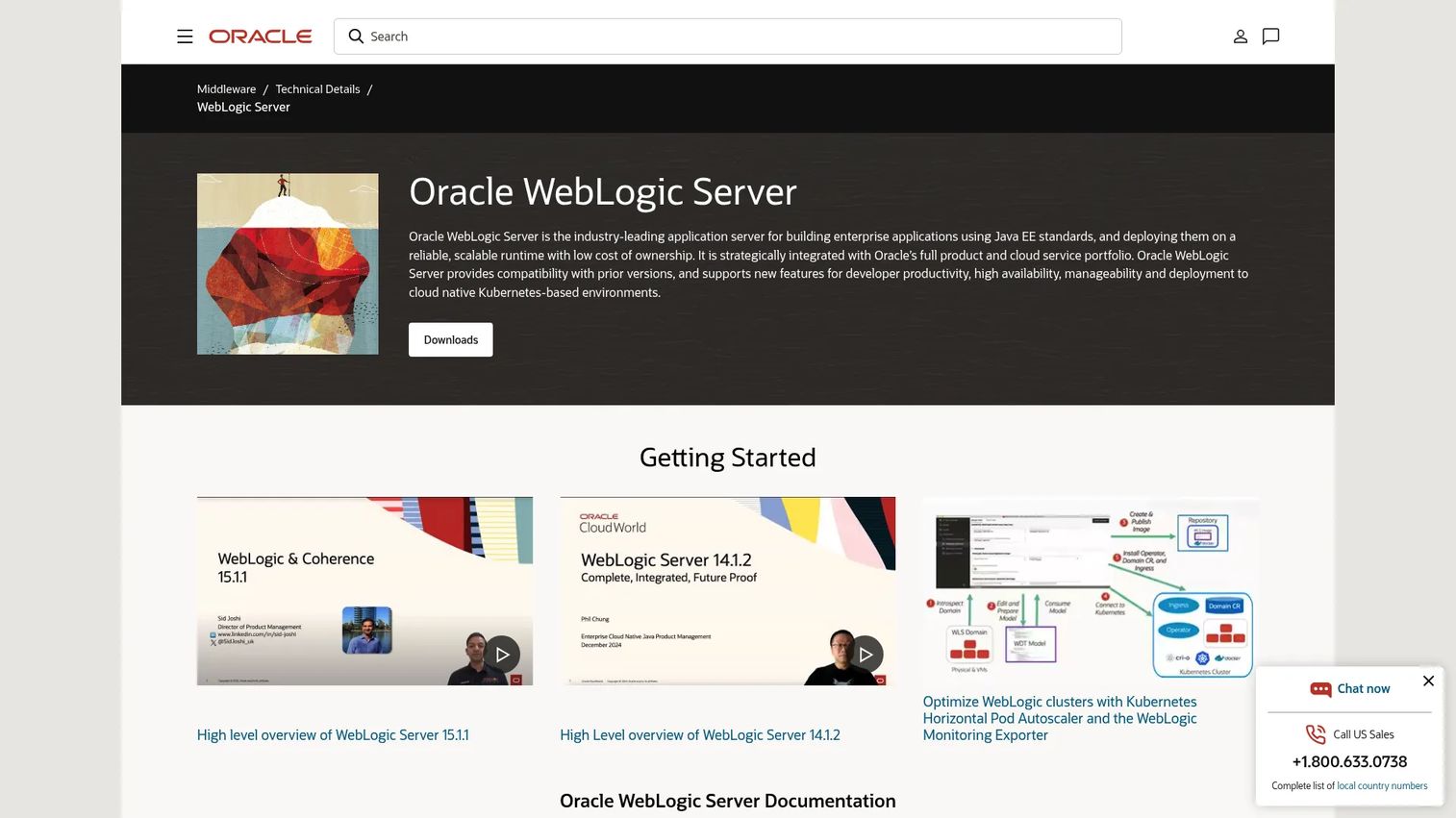Click the Downloads button

451,340
